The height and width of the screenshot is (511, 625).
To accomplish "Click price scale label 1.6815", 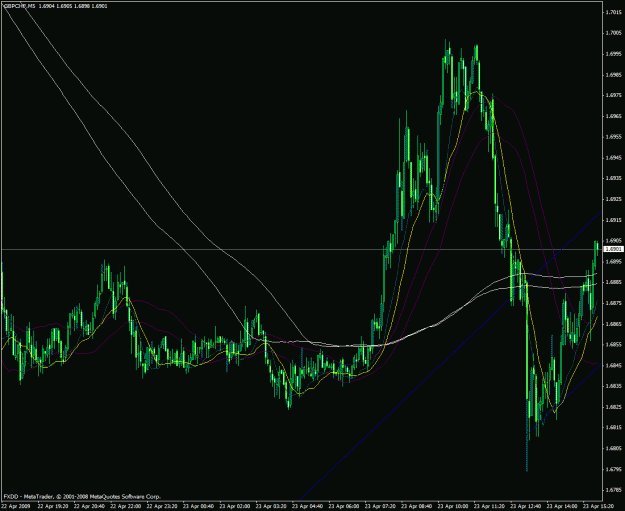I will (613, 428).
